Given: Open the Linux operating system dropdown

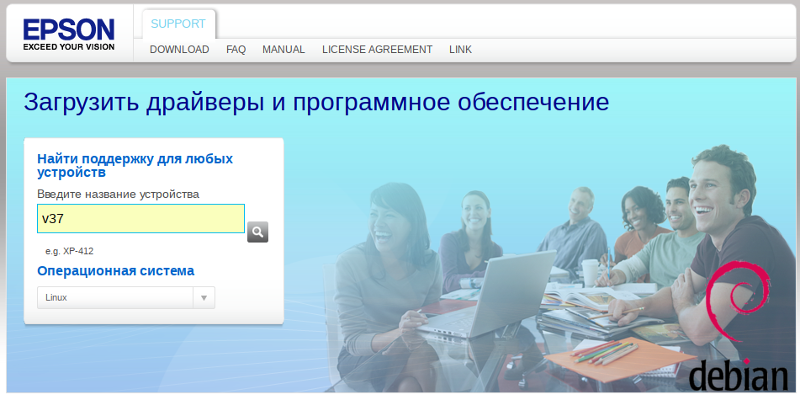Looking at the screenshot, I should tap(126, 297).
